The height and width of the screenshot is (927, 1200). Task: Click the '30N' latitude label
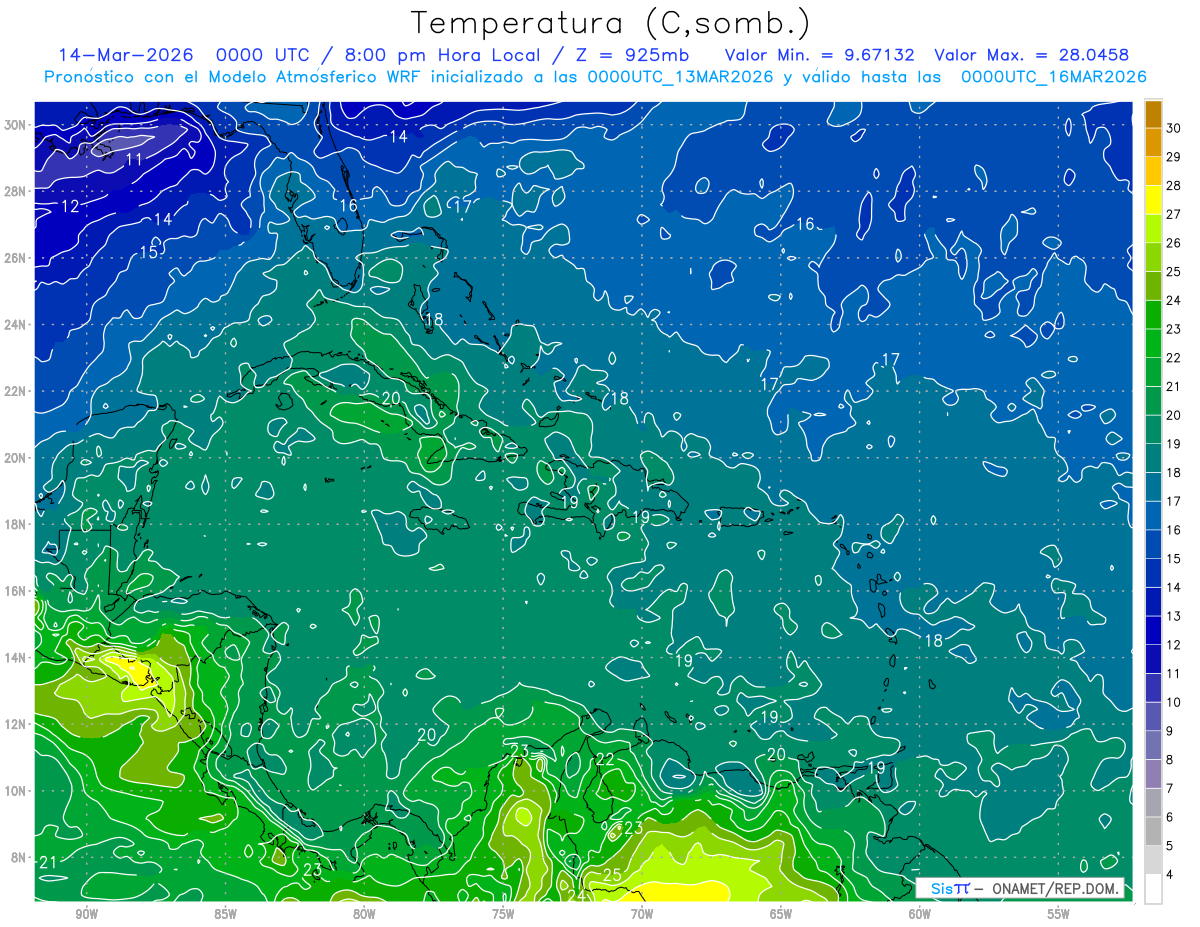[x=17, y=125]
